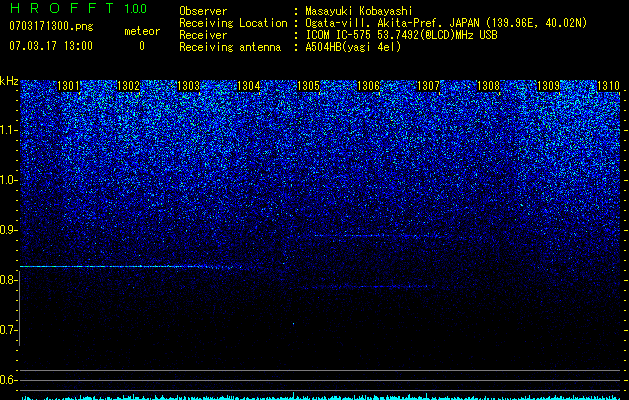This screenshot has height=400, width=629.
Task: Click the 1305 time marker label
Action: 308,85
